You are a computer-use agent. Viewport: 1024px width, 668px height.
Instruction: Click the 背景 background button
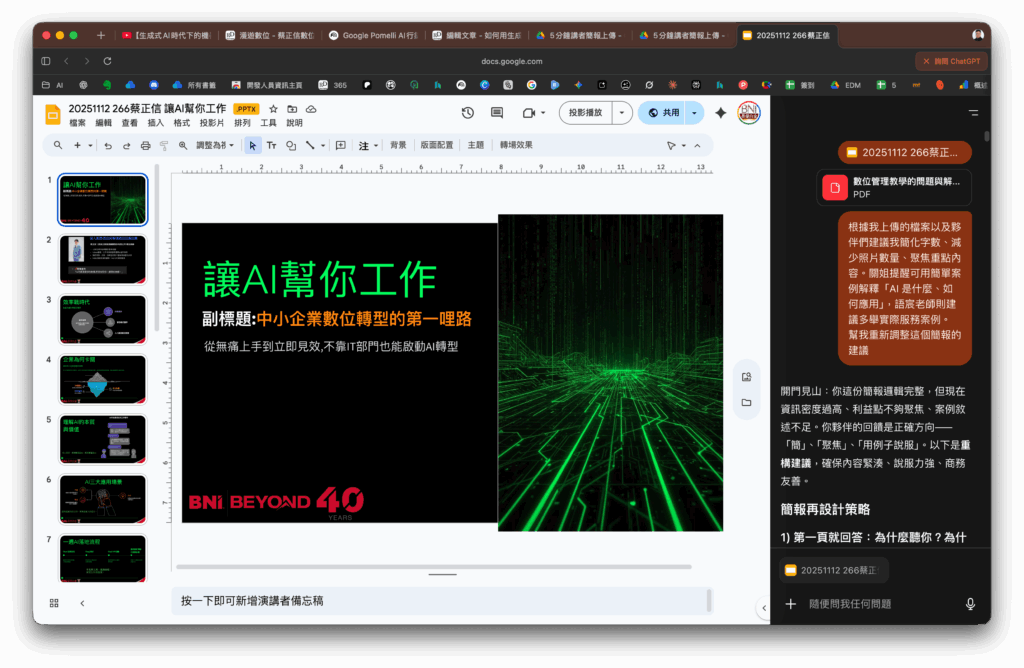398,145
